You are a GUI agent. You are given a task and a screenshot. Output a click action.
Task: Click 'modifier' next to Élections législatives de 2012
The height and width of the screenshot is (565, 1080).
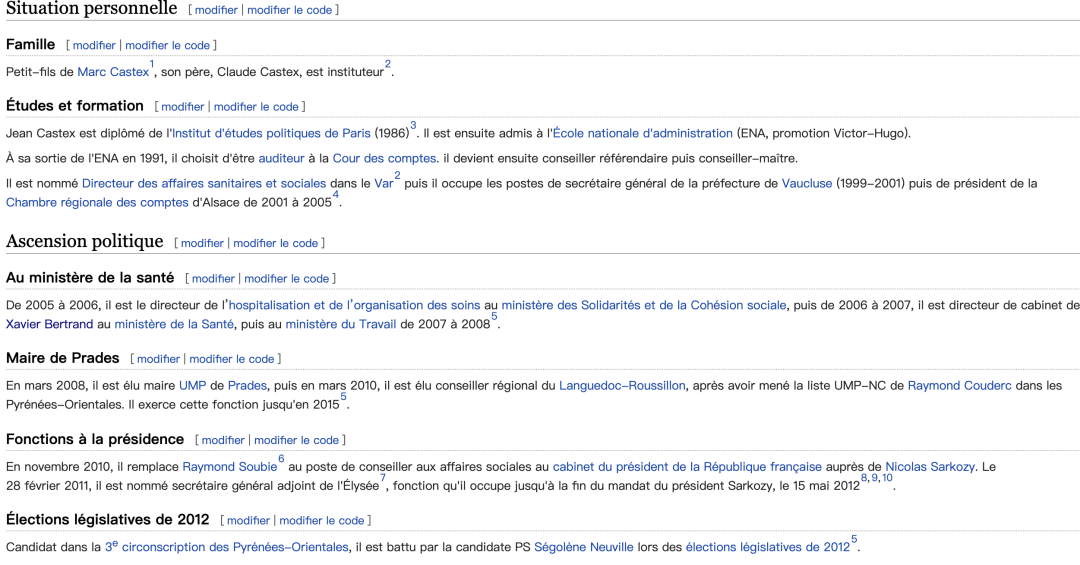tap(249, 521)
